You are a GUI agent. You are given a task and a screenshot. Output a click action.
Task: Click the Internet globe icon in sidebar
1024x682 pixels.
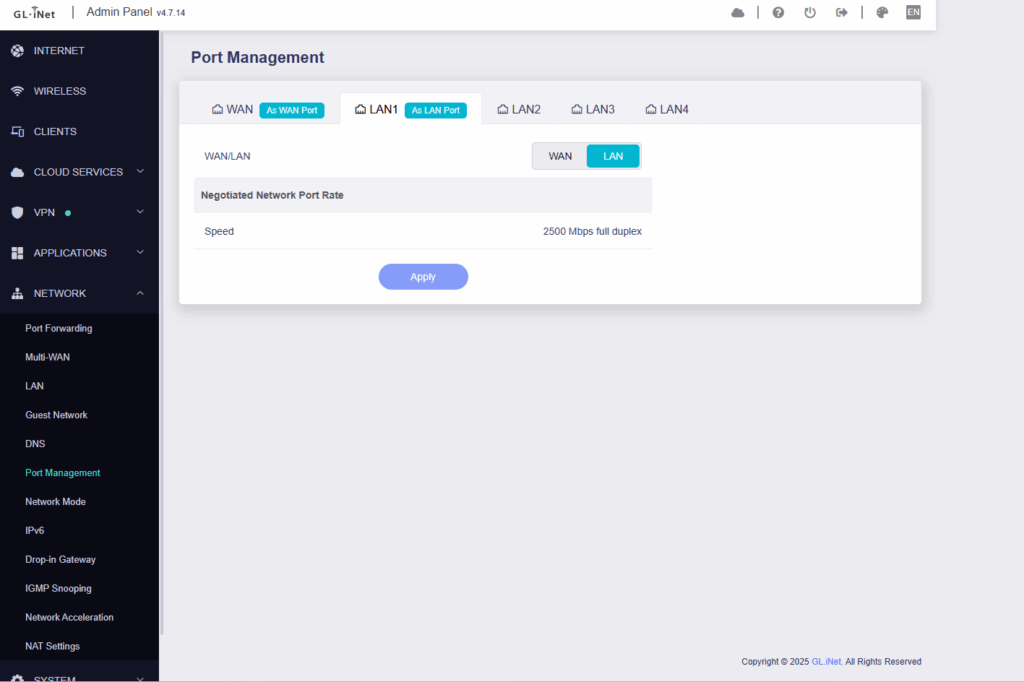18,50
